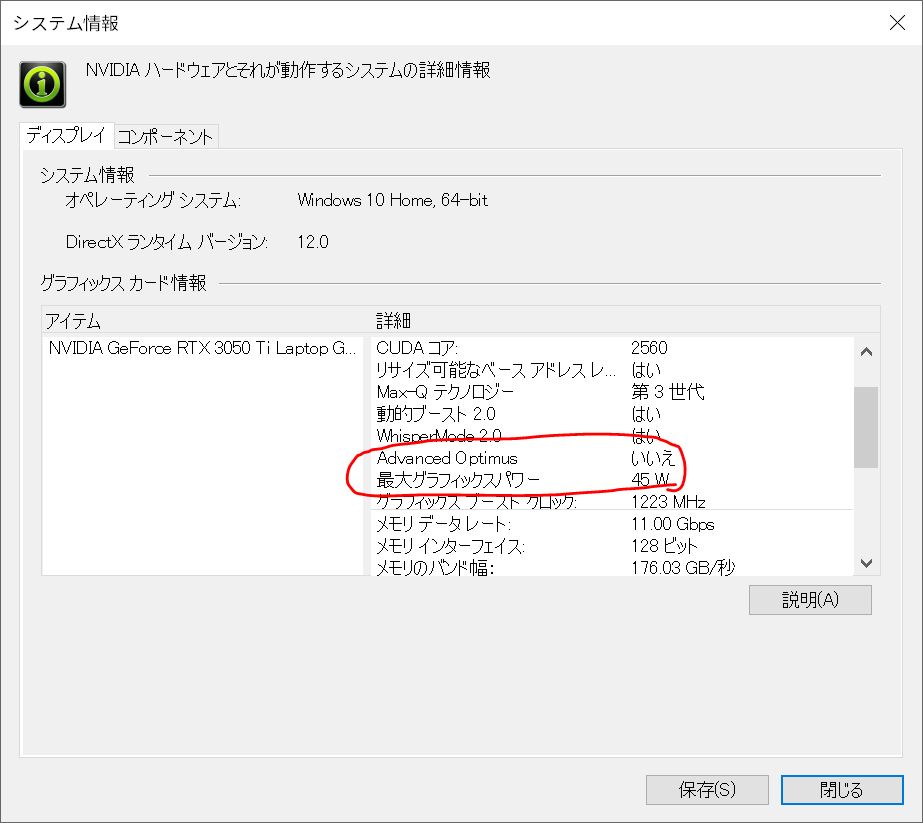Click the いいえ value for Advanced Optimus

pos(653,458)
